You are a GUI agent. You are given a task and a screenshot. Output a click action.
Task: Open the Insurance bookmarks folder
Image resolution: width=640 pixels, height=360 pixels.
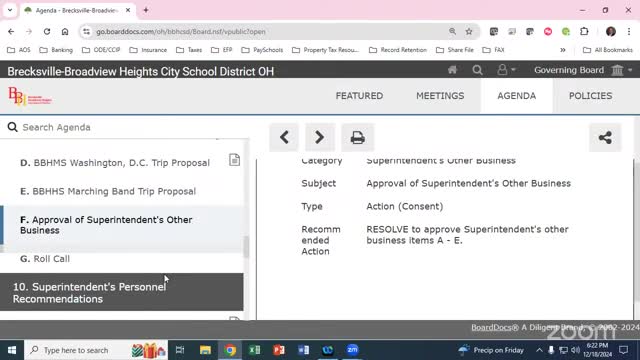[148, 50]
